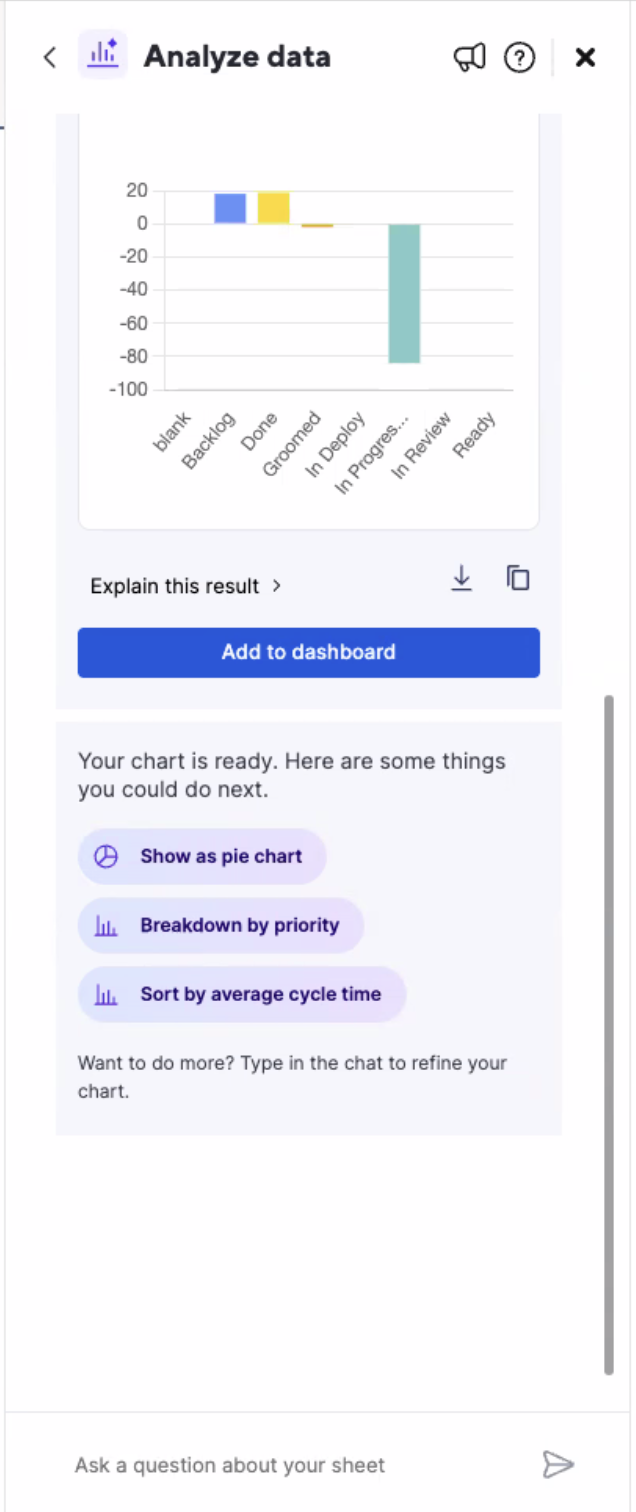Select the send arrow to submit a question
Image resolution: width=636 pixels, height=1512 pixels.
[558, 1464]
